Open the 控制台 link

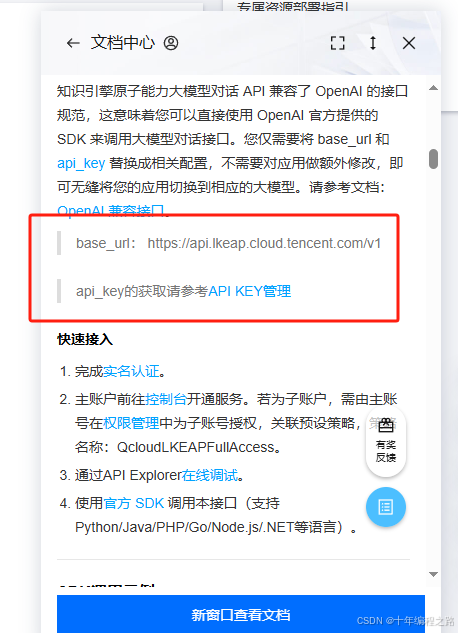(x=166, y=399)
